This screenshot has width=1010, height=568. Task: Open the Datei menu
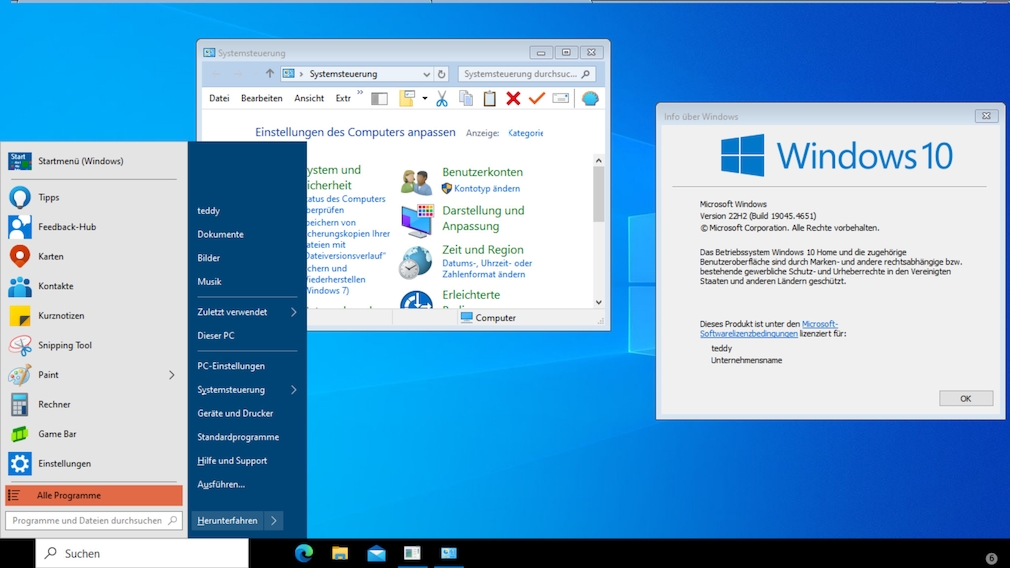coord(219,99)
